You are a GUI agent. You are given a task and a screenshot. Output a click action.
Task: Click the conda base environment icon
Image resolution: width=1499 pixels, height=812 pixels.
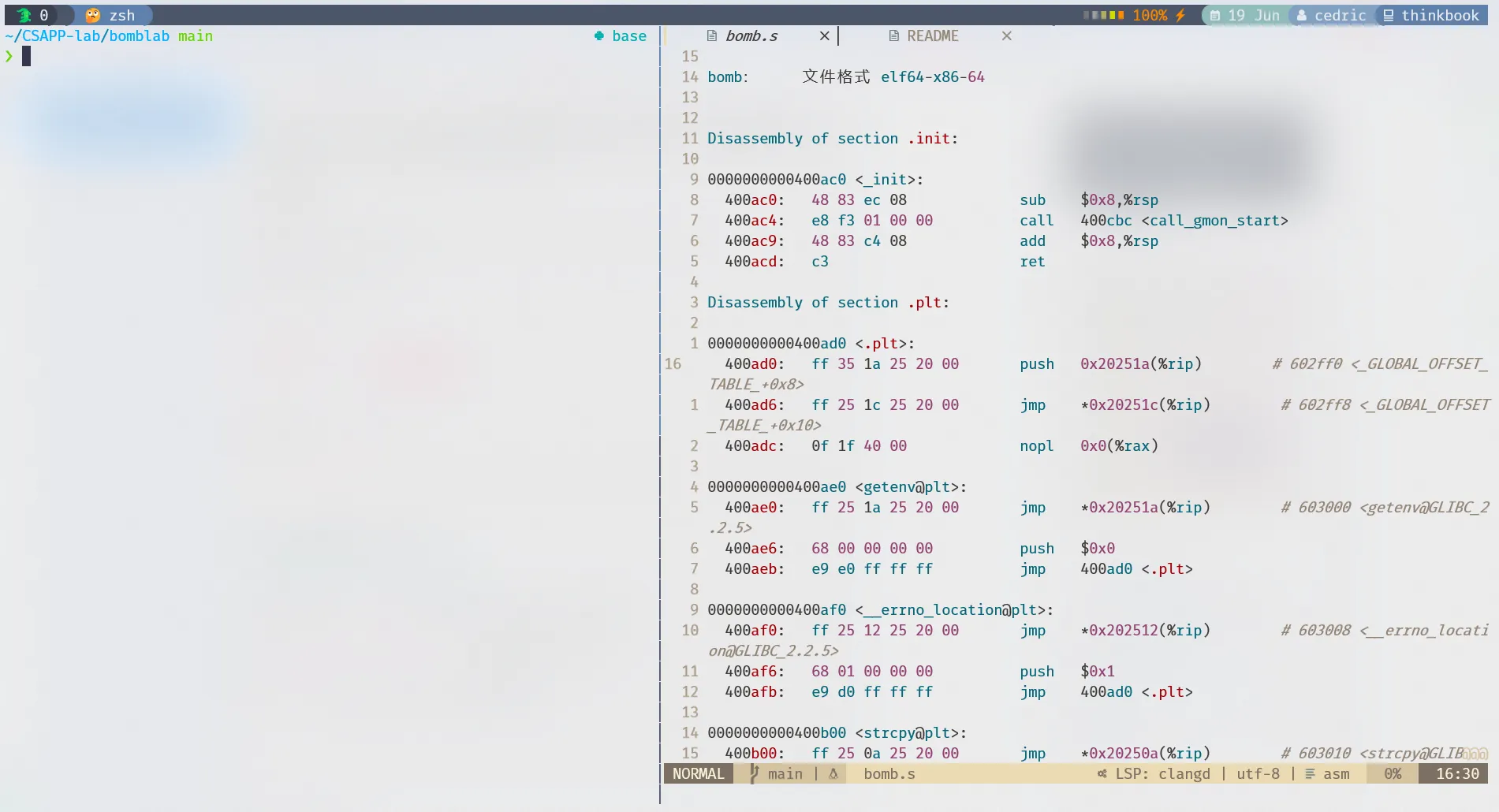pyautogui.click(x=599, y=35)
